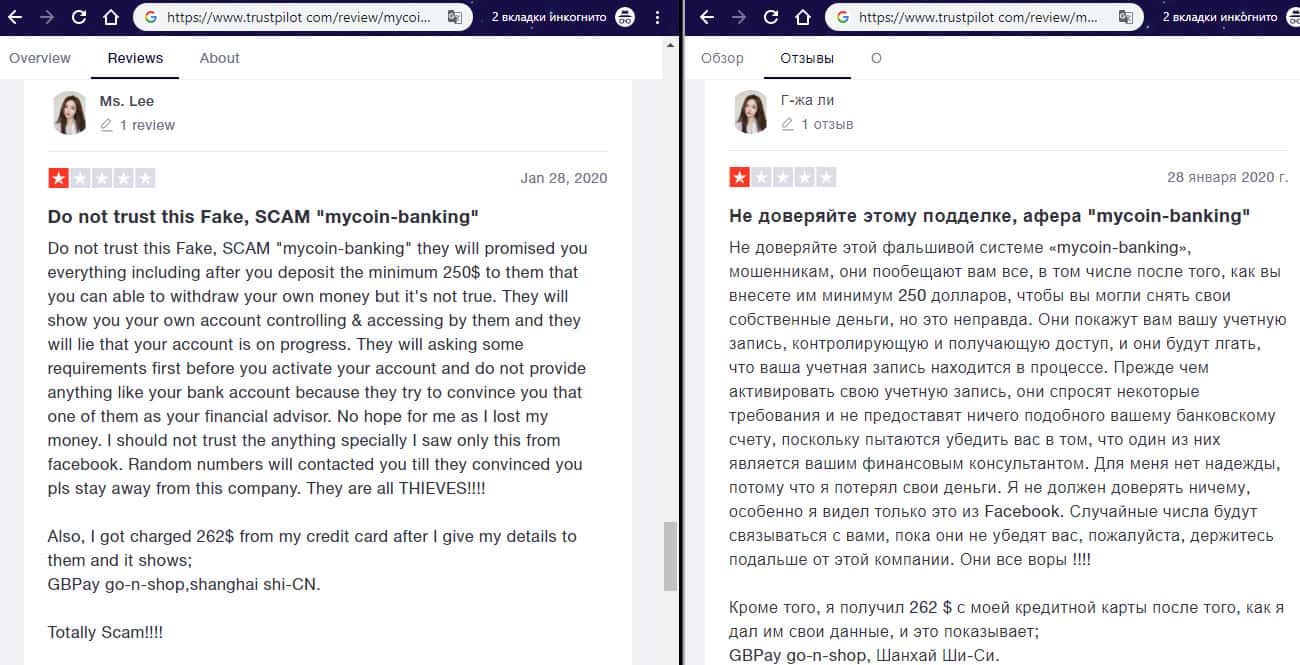Click the right window URL address field
This screenshot has height=665, width=1300.
tap(984, 17)
